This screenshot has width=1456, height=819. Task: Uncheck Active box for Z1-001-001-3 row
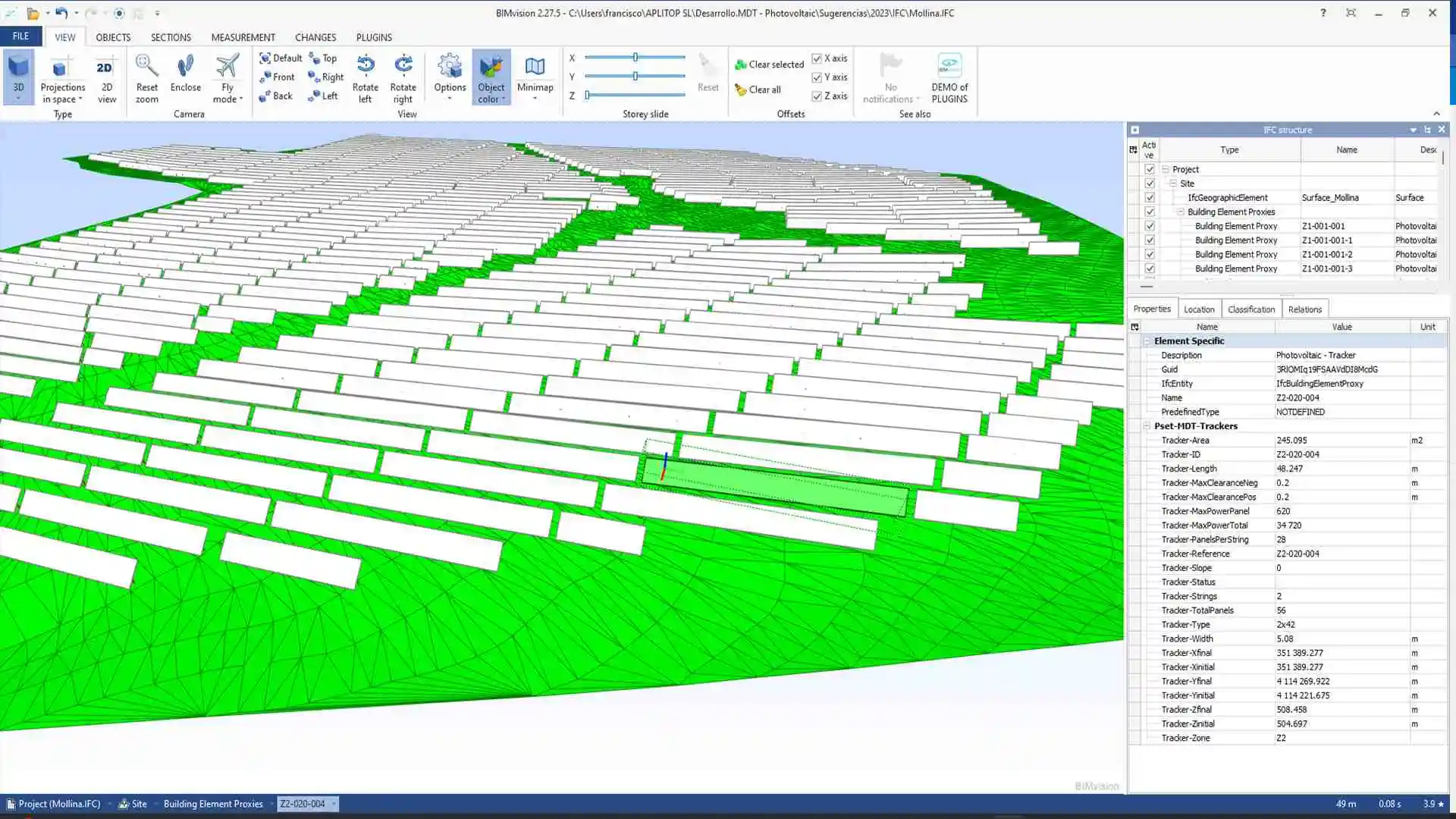1150,268
